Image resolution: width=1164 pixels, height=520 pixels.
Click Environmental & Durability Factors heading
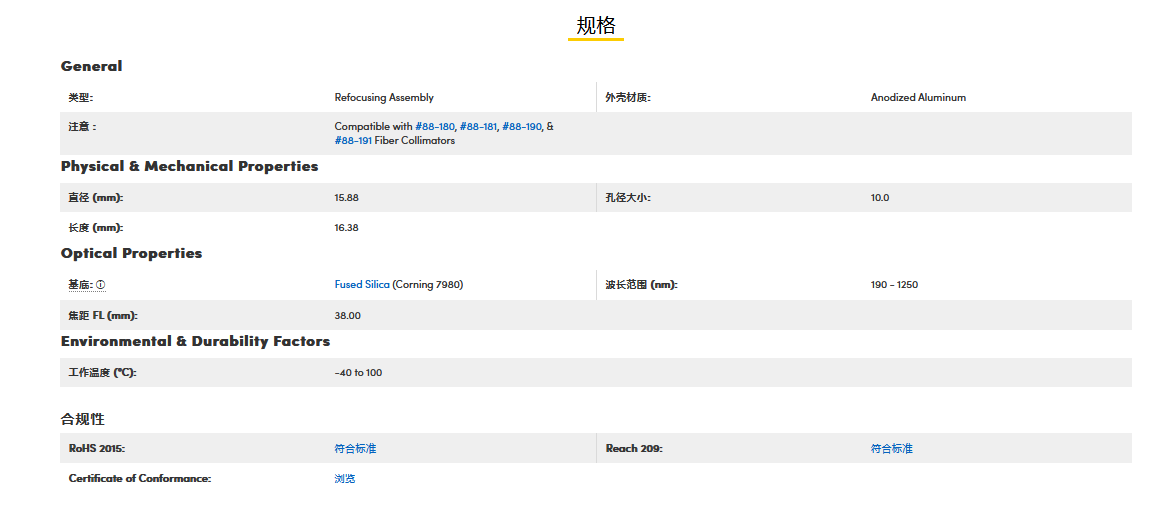[x=195, y=341]
